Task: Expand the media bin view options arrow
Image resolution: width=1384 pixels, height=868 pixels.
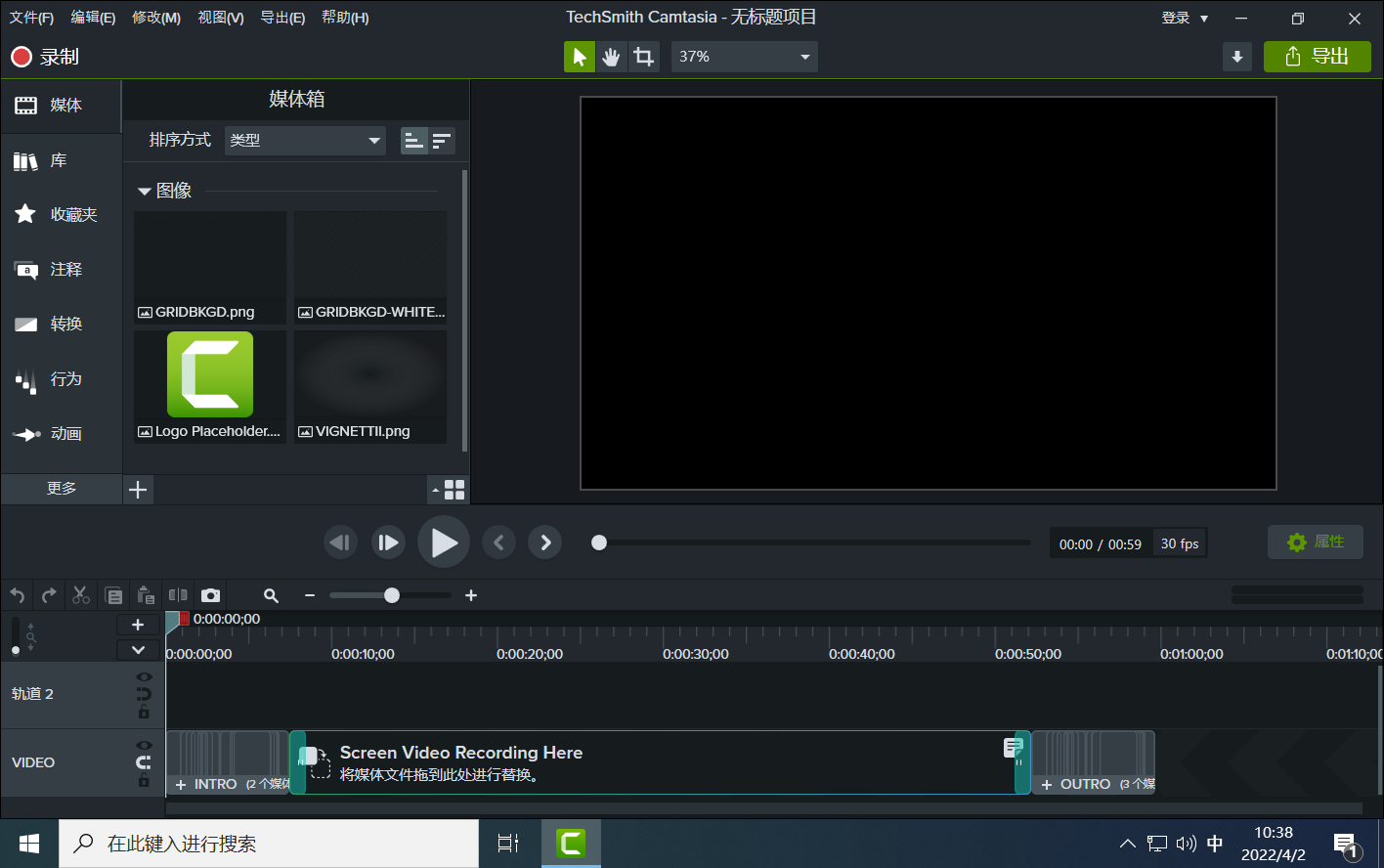Action: 435,491
